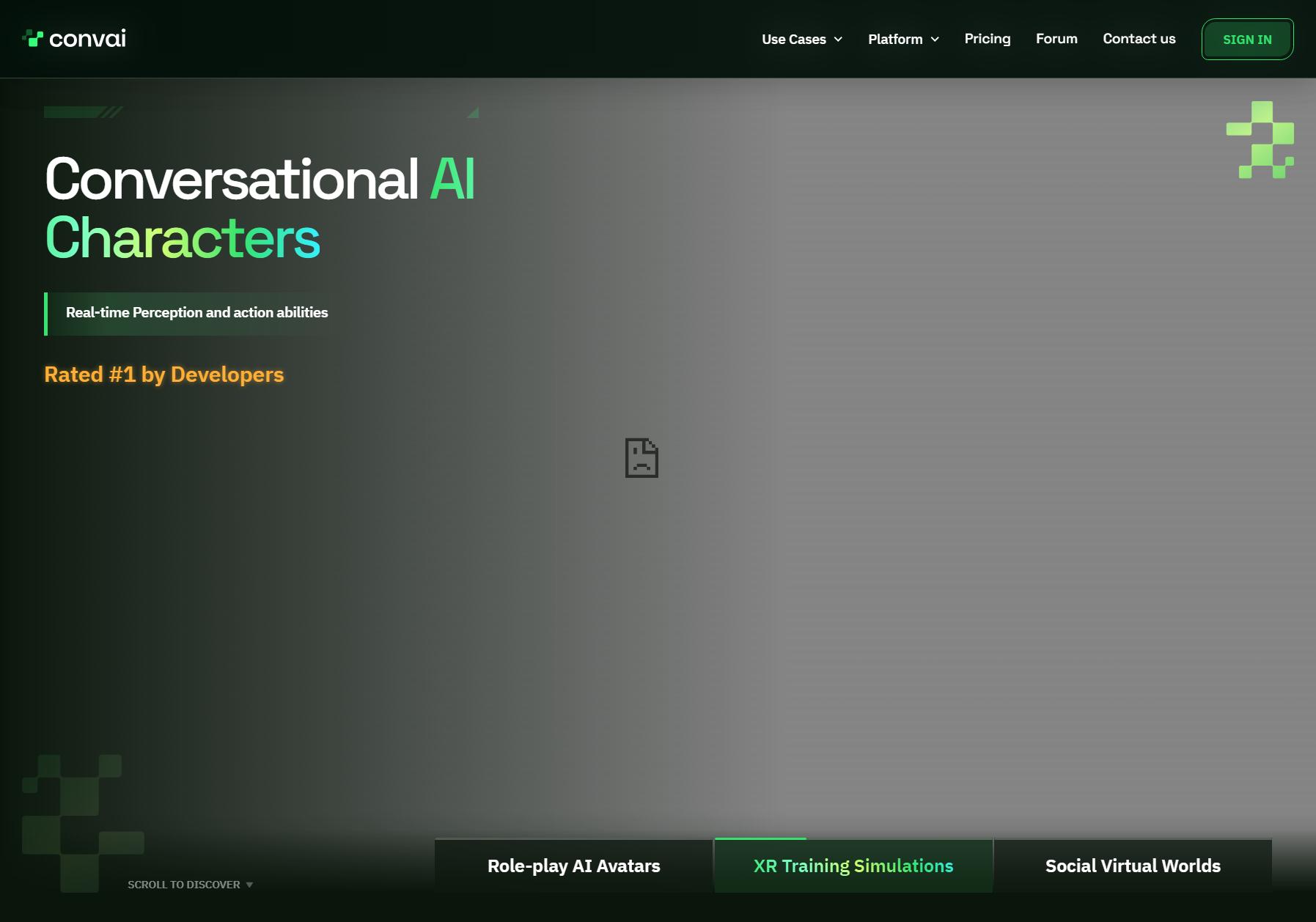
Task: Click the Rated #1 by Developers text
Action: [164, 375]
